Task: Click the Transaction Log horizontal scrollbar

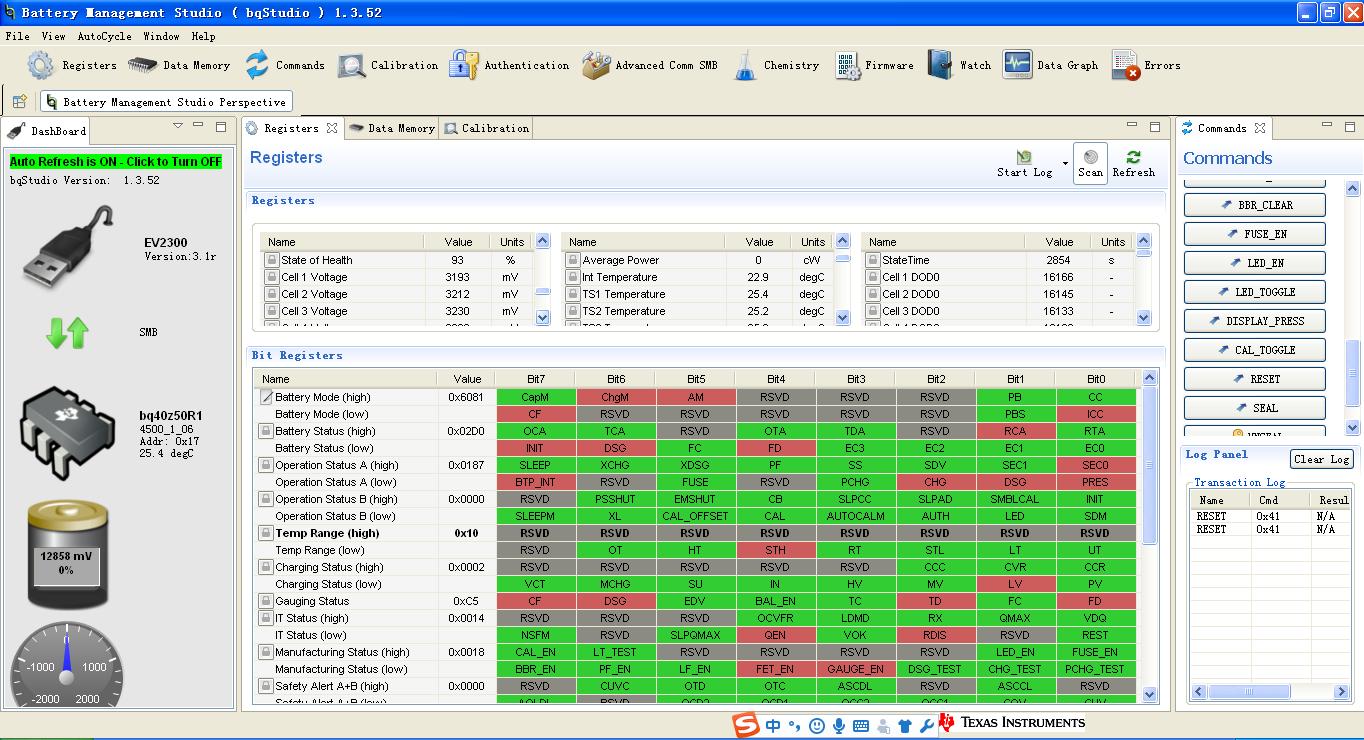Action: (1268, 692)
